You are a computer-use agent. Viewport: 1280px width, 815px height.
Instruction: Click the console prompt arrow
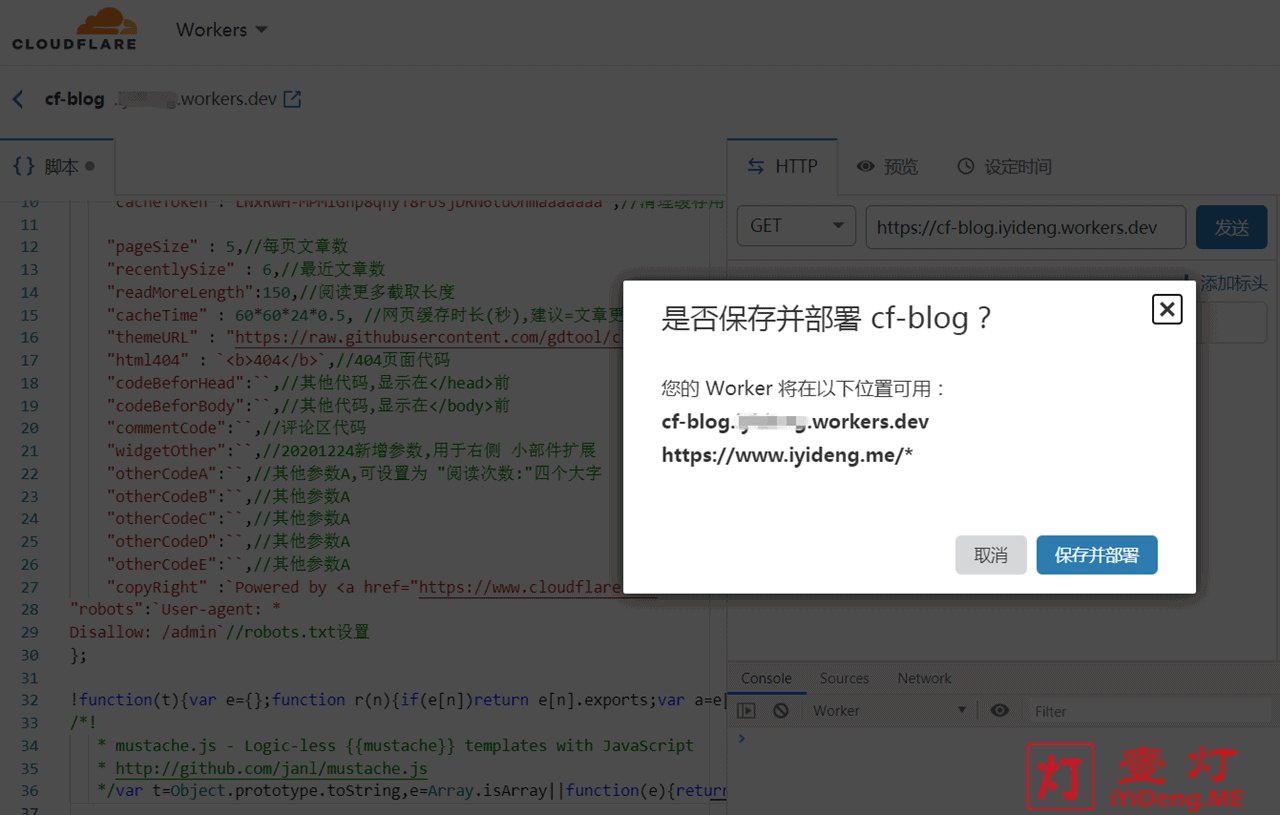point(741,740)
